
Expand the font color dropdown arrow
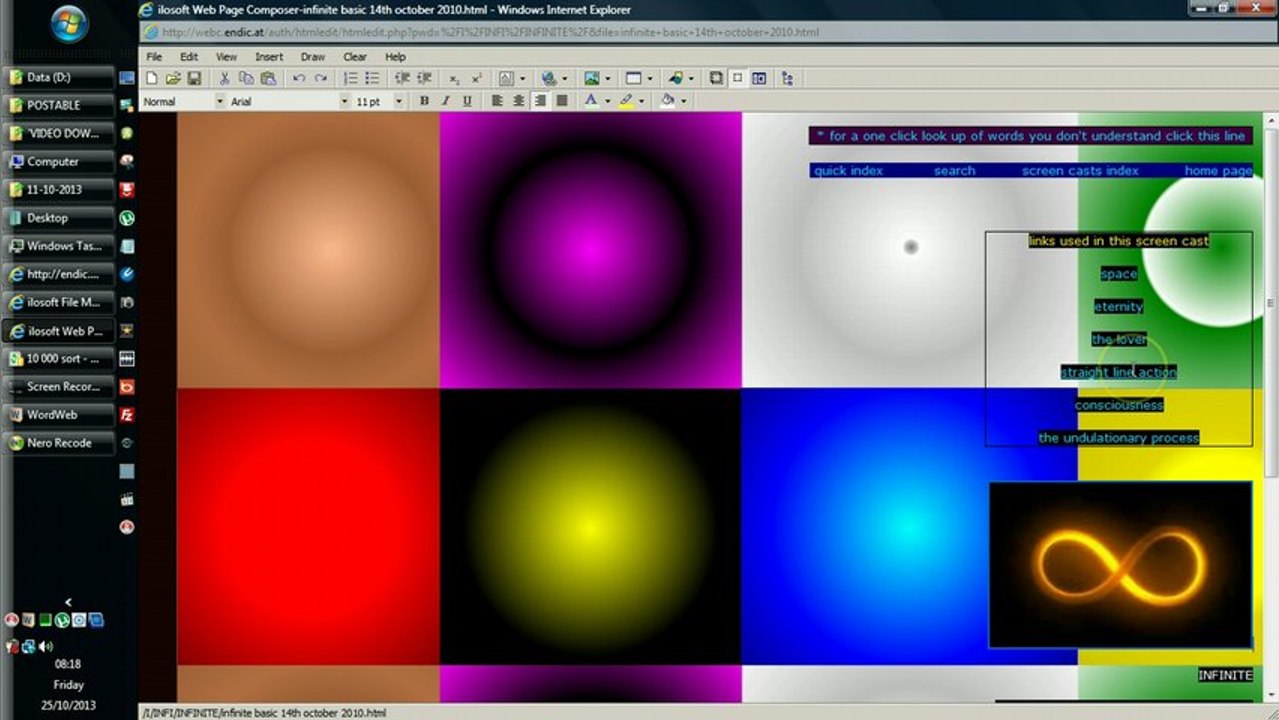pos(607,101)
